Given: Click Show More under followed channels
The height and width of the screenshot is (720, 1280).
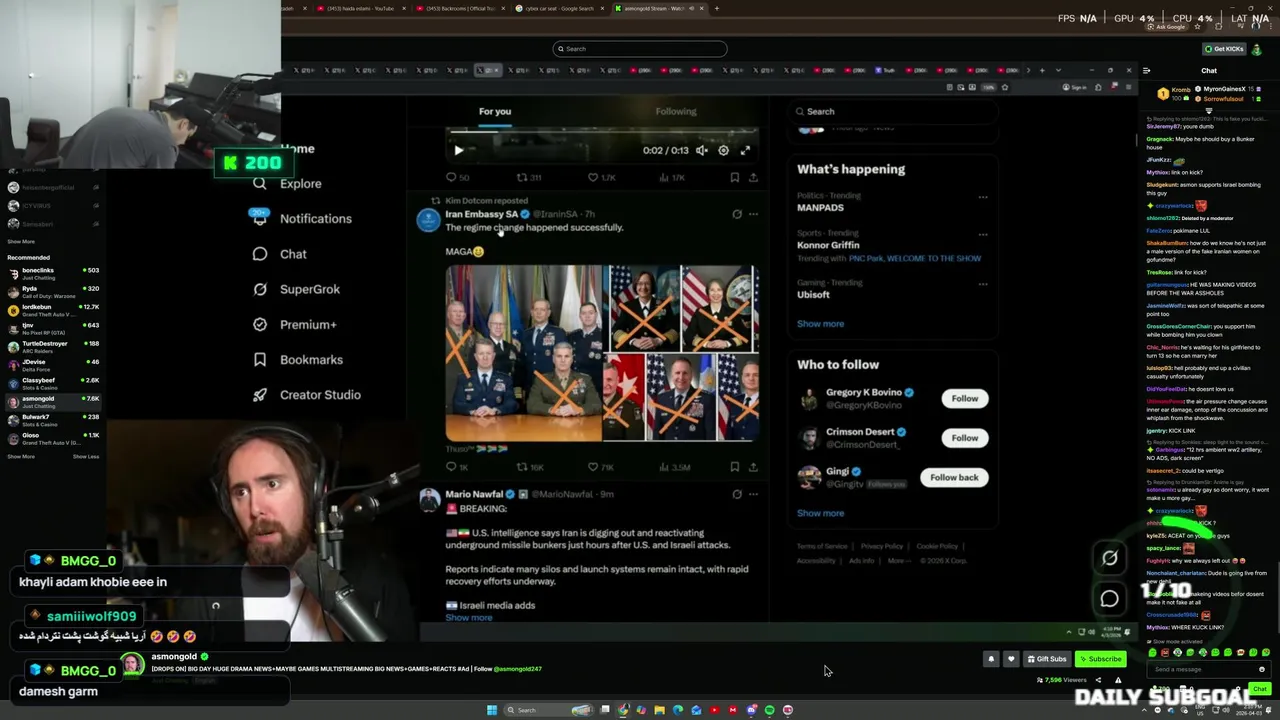Looking at the screenshot, I should (x=21, y=241).
